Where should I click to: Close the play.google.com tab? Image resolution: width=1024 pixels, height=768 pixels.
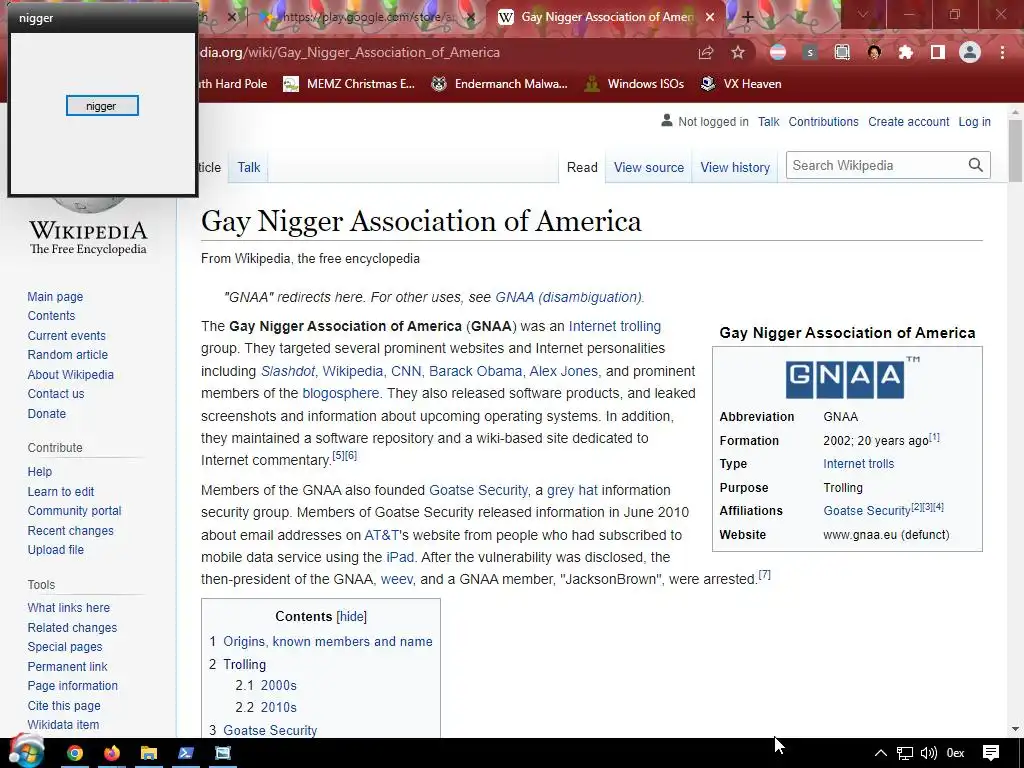471,18
